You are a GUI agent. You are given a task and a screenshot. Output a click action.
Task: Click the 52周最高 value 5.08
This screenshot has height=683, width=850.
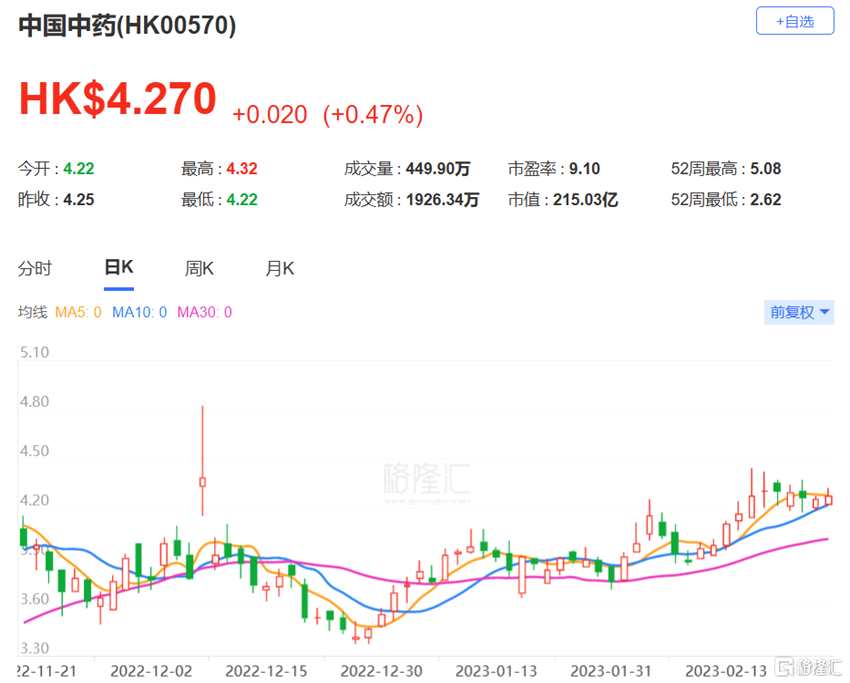(765, 169)
